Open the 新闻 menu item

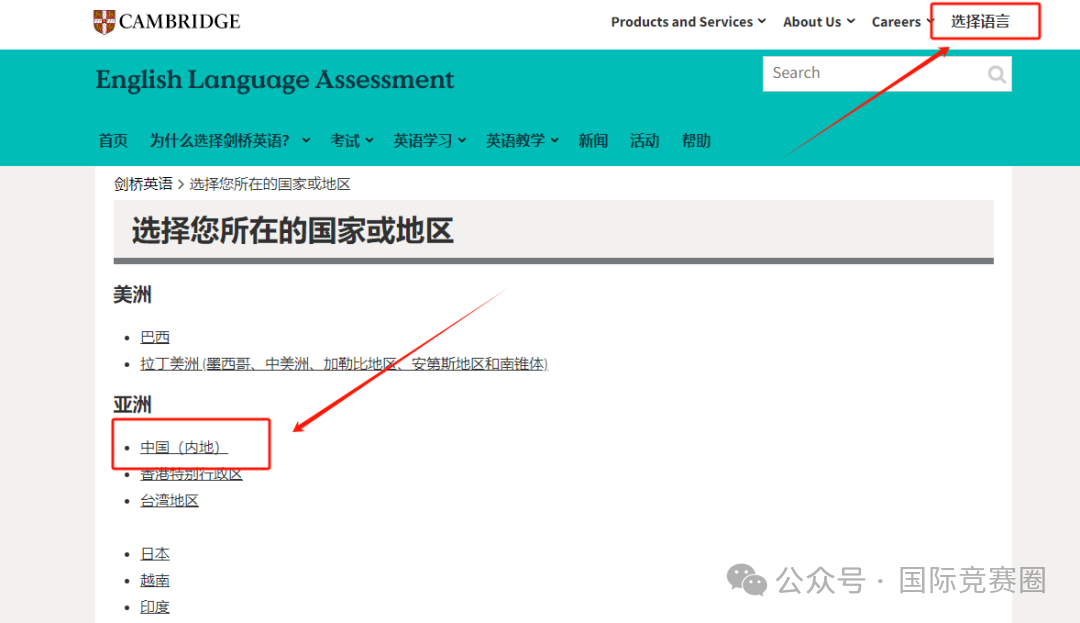593,141
